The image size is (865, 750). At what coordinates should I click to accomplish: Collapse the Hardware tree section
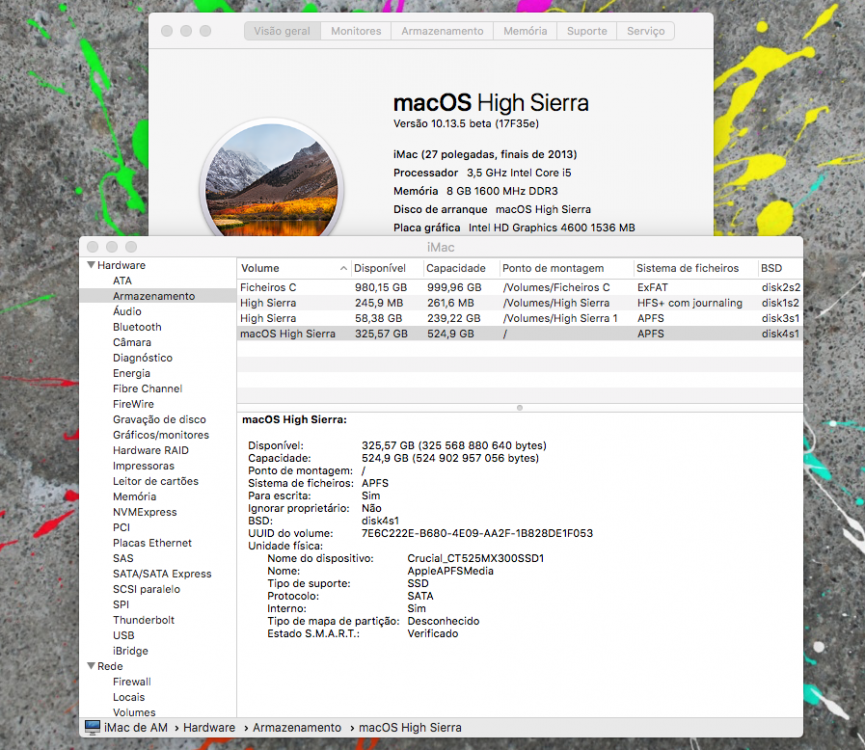pyautogui.click(x=92, y=265)
